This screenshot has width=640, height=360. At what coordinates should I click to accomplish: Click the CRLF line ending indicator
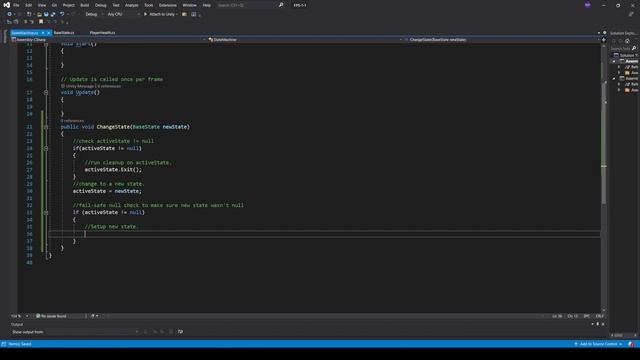click(x=599, y=316)
